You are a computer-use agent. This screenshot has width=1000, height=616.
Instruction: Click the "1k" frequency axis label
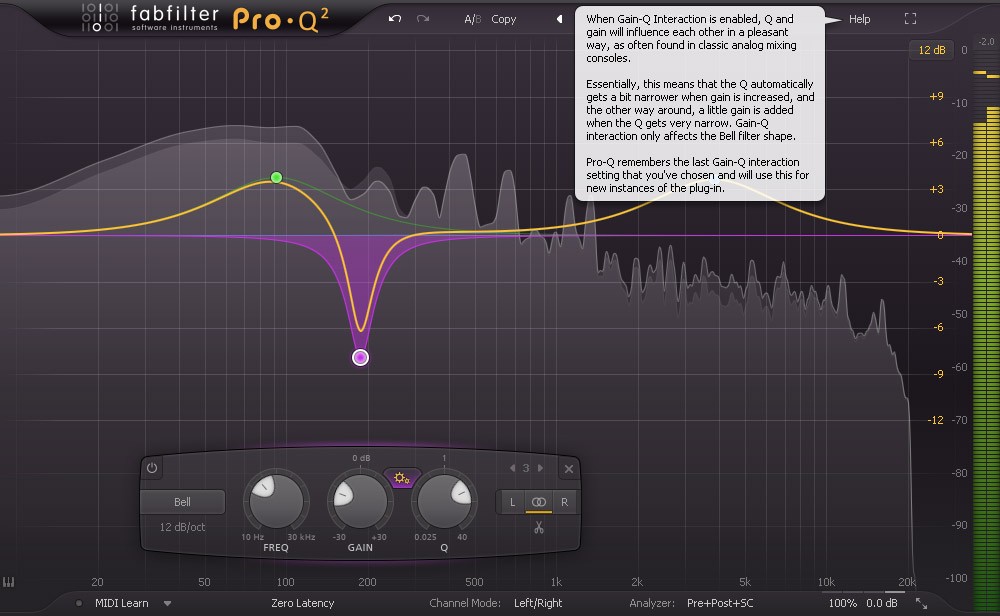[x=556, y=582]
